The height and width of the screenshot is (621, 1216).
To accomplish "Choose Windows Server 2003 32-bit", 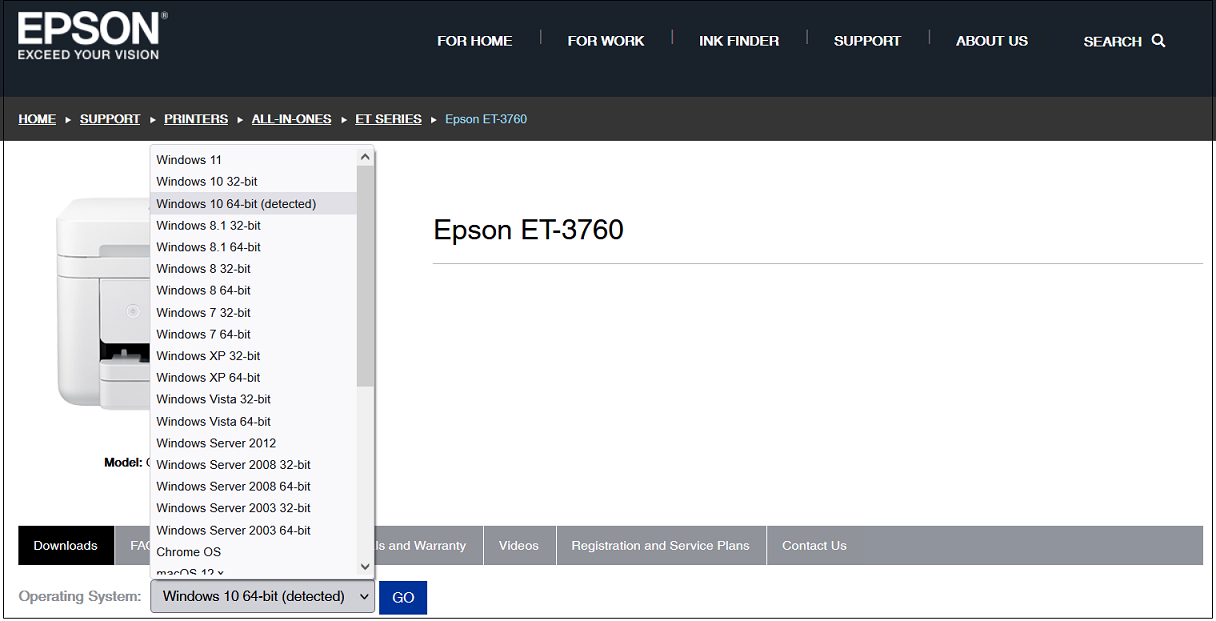I will click(254, 508).
